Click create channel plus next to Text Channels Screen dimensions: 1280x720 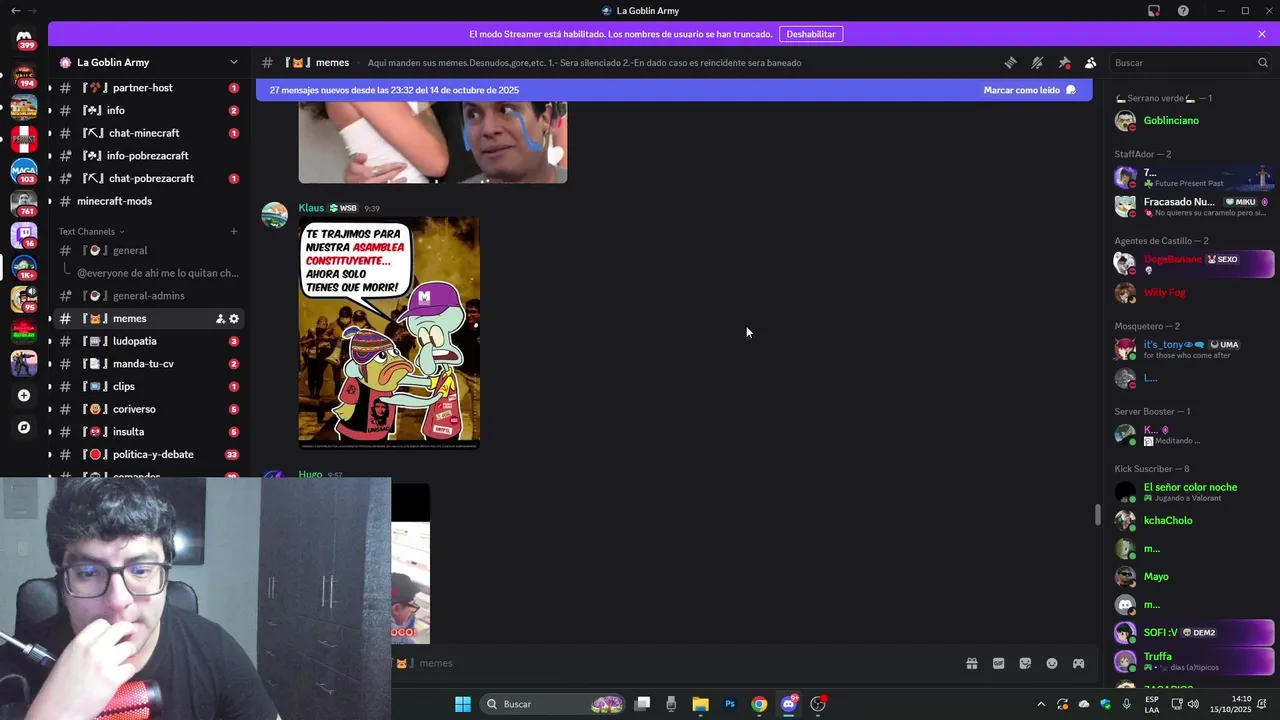(234, 231)
